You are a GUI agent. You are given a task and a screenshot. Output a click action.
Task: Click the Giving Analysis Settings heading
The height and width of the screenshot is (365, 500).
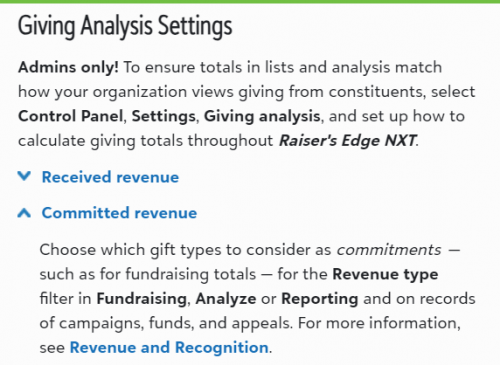pos(125,26)
